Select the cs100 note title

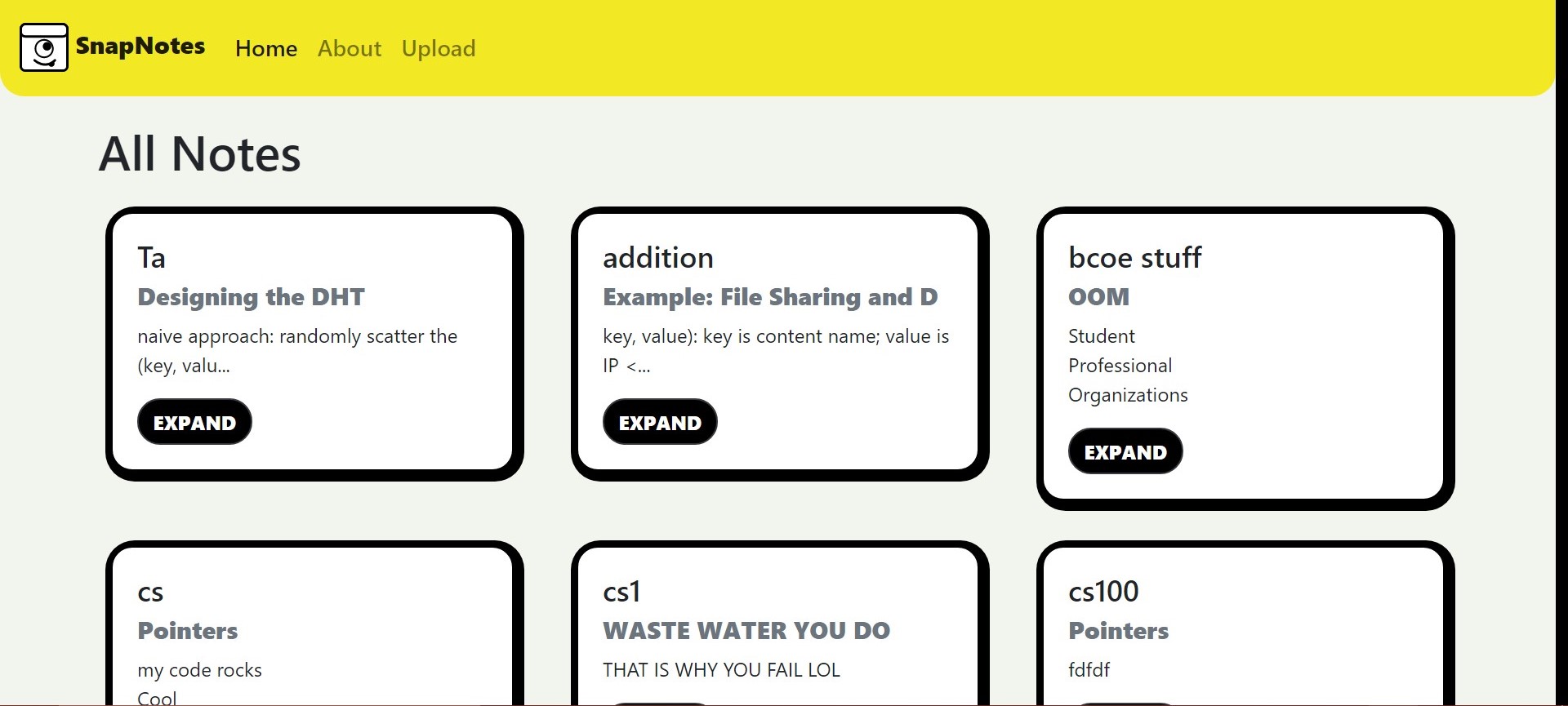tap(1103, 592)
